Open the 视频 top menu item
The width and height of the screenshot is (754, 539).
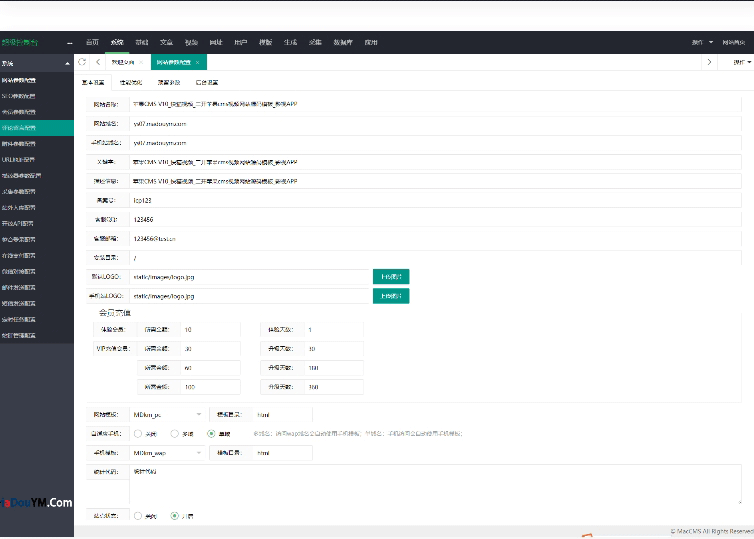click(191, 42)
